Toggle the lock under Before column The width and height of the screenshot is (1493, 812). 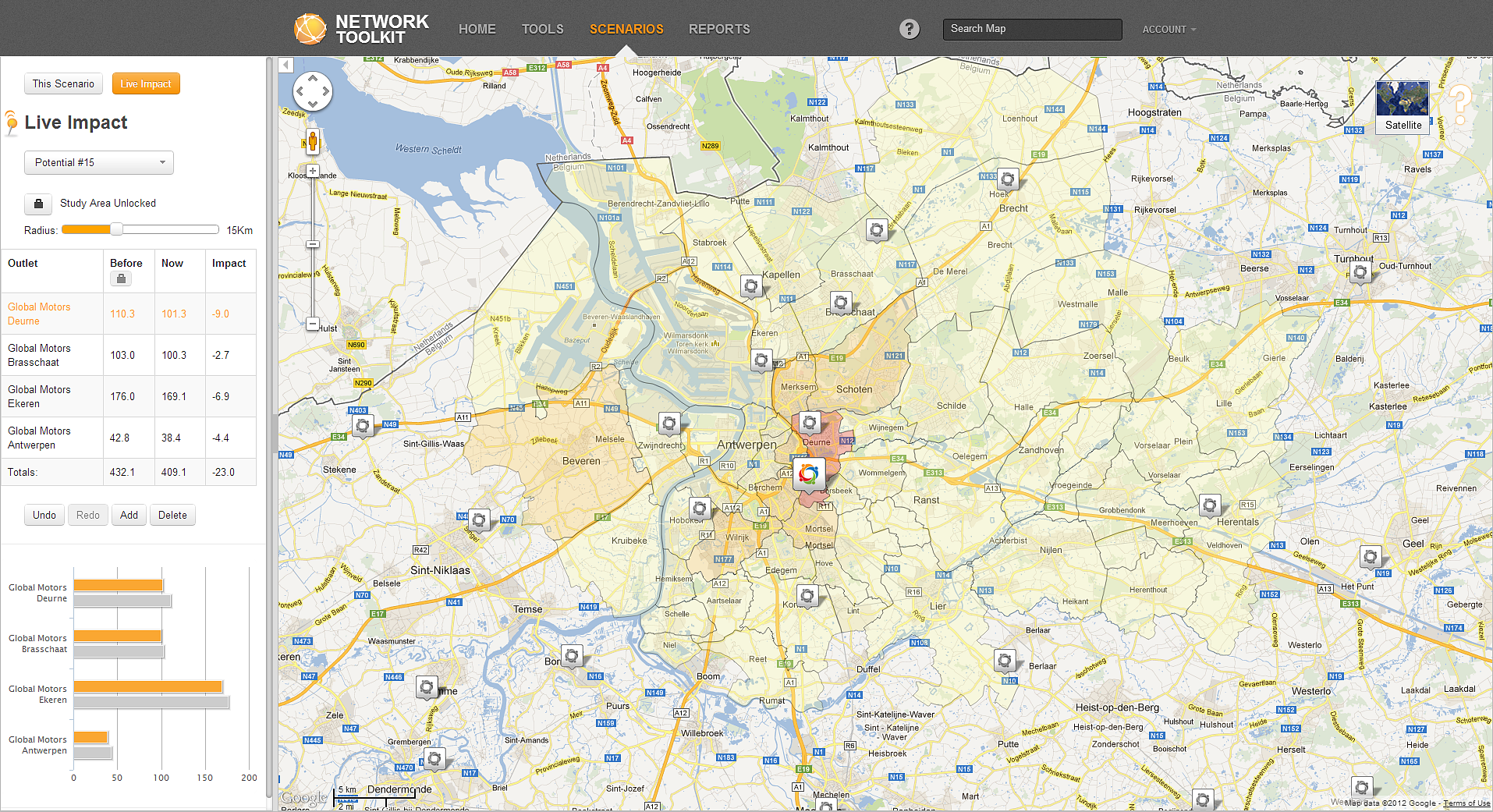point(121,279)
